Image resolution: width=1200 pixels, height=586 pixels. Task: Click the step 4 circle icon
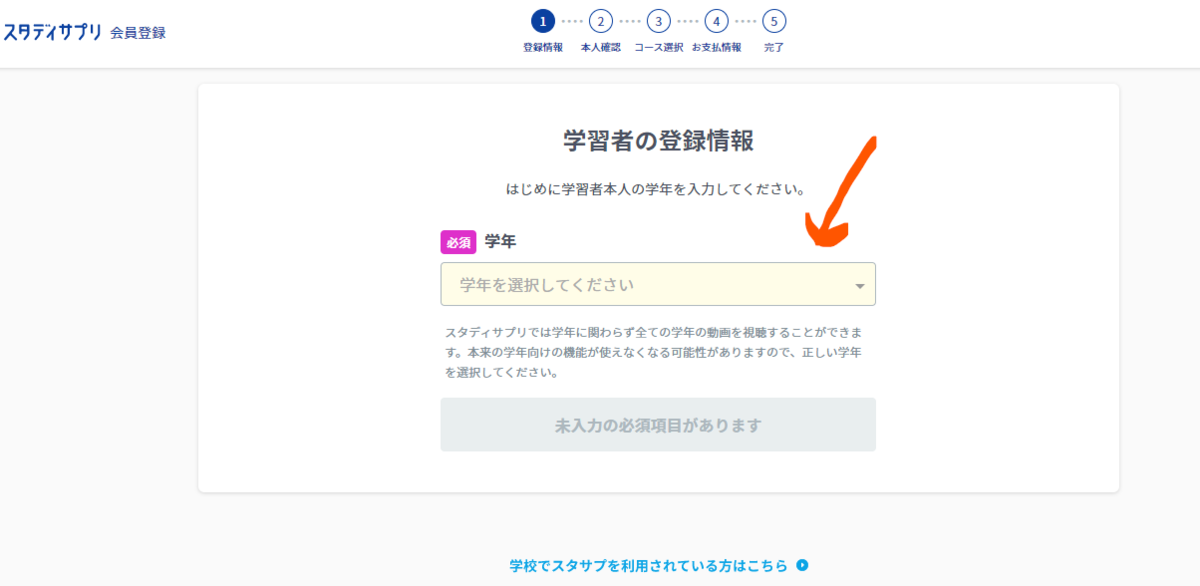point(716,20)
